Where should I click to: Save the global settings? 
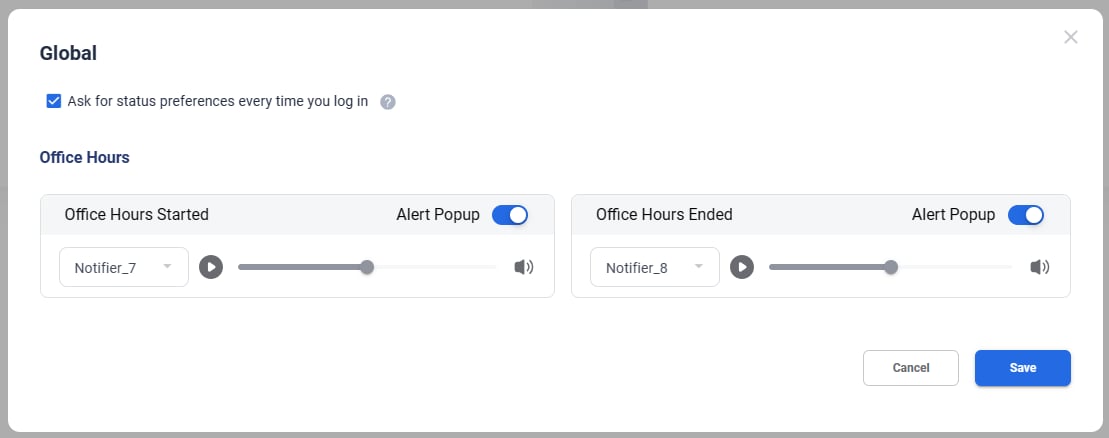(x=1022, y=368)
